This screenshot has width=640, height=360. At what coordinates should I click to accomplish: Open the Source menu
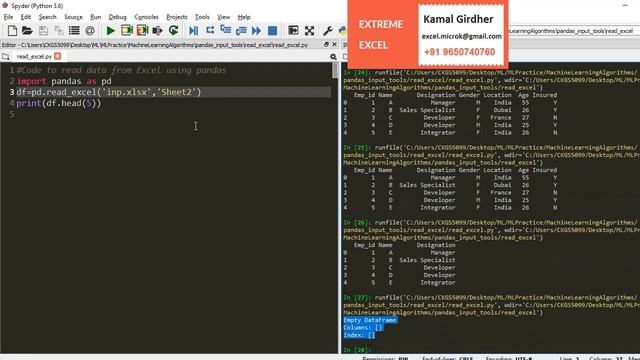[73, 17]
